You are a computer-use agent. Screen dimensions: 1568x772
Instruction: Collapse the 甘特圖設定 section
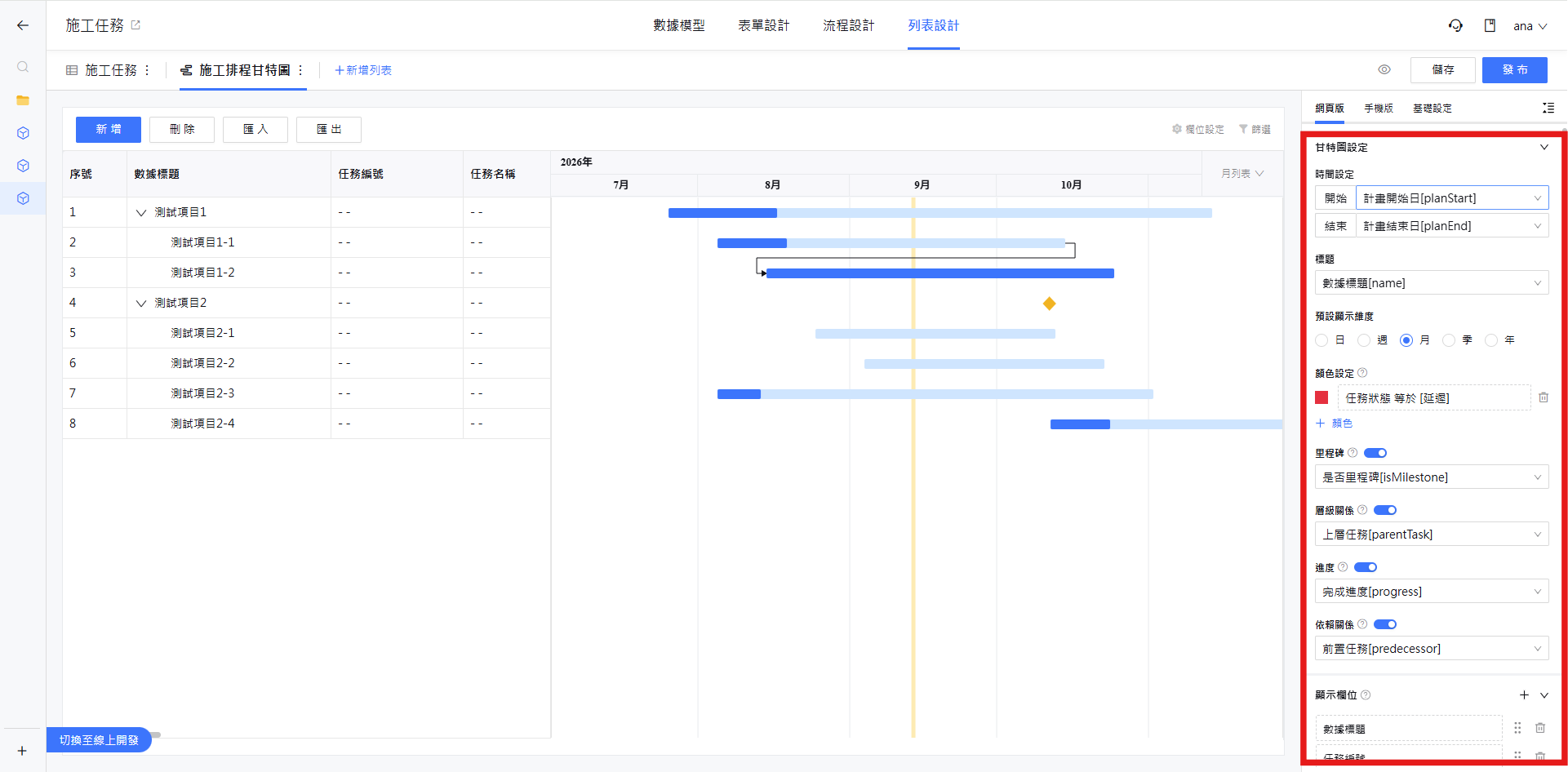click(x=1544, y=148)
